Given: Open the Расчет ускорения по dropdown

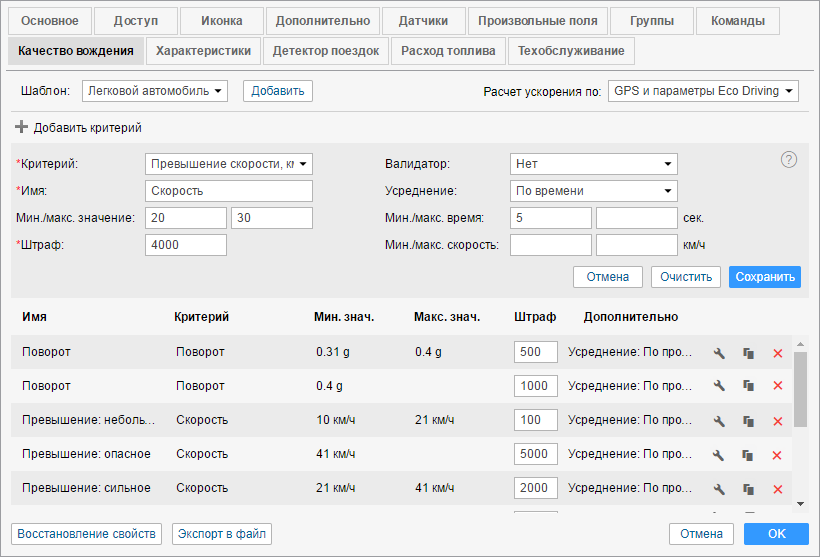Looking at the screenshot, I should pos(703,91).
